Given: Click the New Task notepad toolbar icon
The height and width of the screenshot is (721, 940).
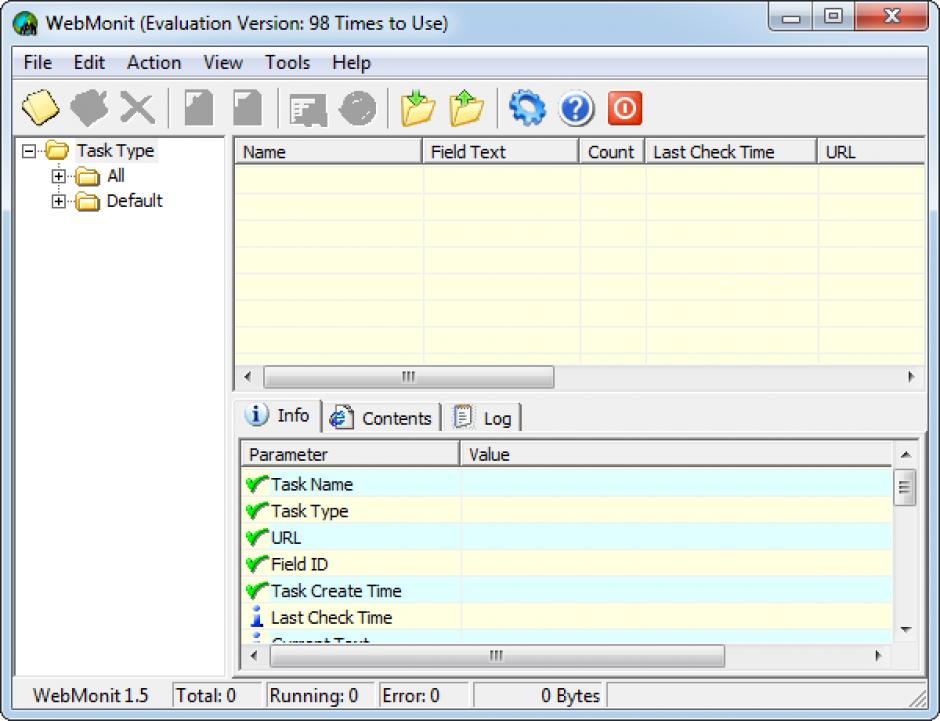Looking at the screenshot, I should pos(40,108).
